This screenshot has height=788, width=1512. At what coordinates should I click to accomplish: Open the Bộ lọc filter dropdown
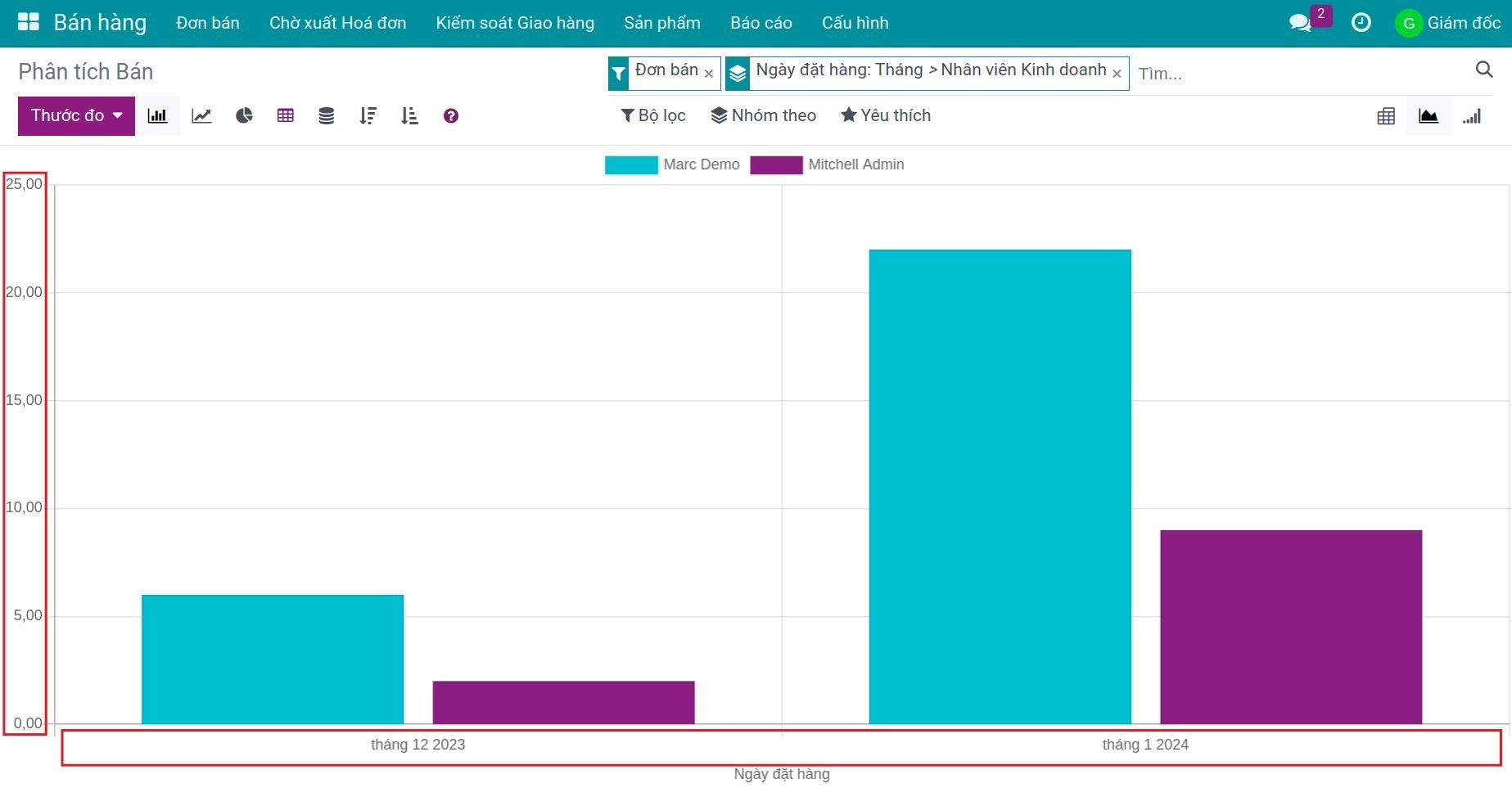653,115
